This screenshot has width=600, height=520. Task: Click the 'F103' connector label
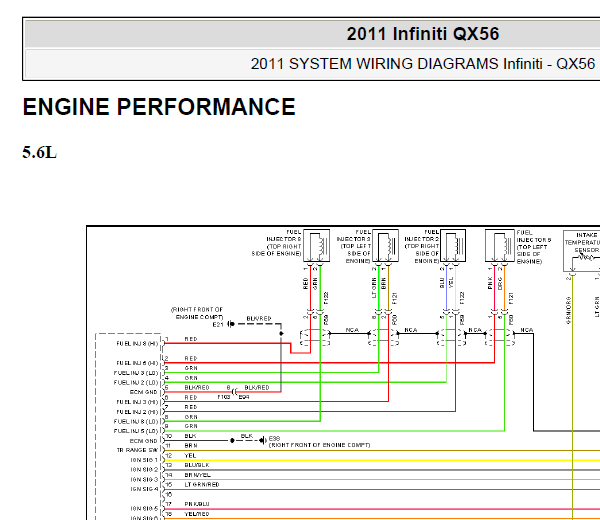224,397
